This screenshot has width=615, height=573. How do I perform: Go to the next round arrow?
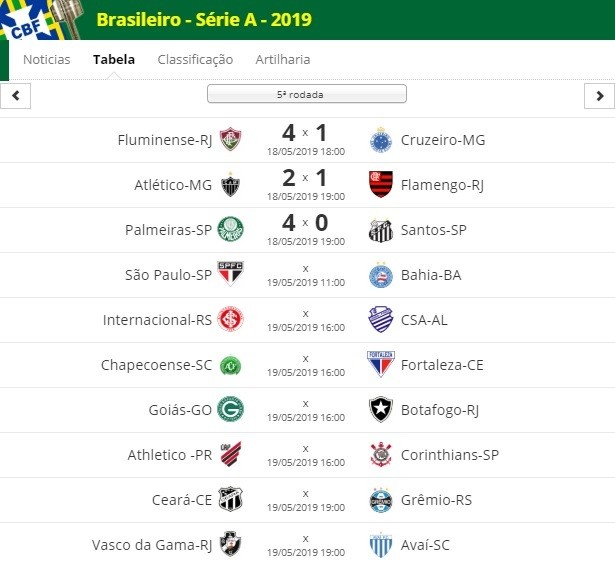[x=599, y=95]
